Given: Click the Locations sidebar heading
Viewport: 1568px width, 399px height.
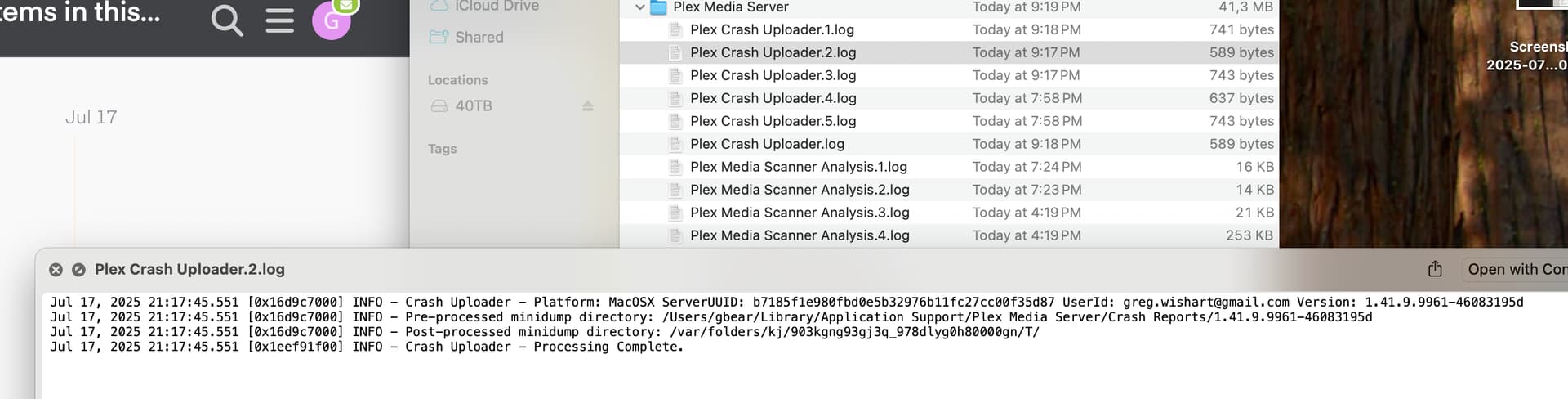Looking at the screenshot, I should (x=457, y=80).
